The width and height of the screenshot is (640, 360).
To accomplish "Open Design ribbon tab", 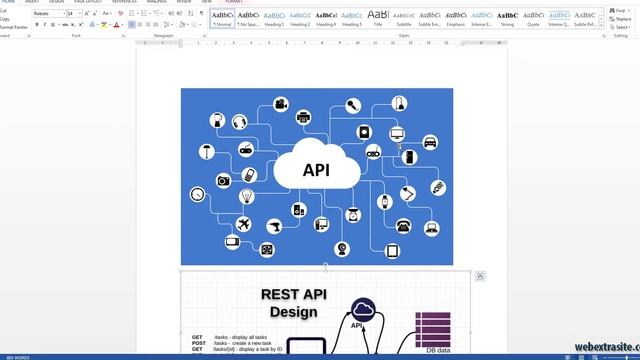I will [x=56, y=2].
